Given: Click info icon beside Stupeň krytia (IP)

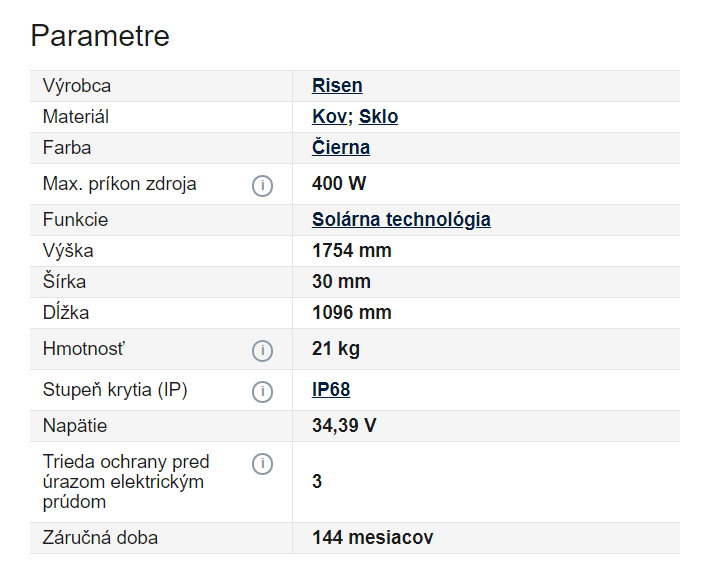Looking at the screenshot, I should 262,391.
